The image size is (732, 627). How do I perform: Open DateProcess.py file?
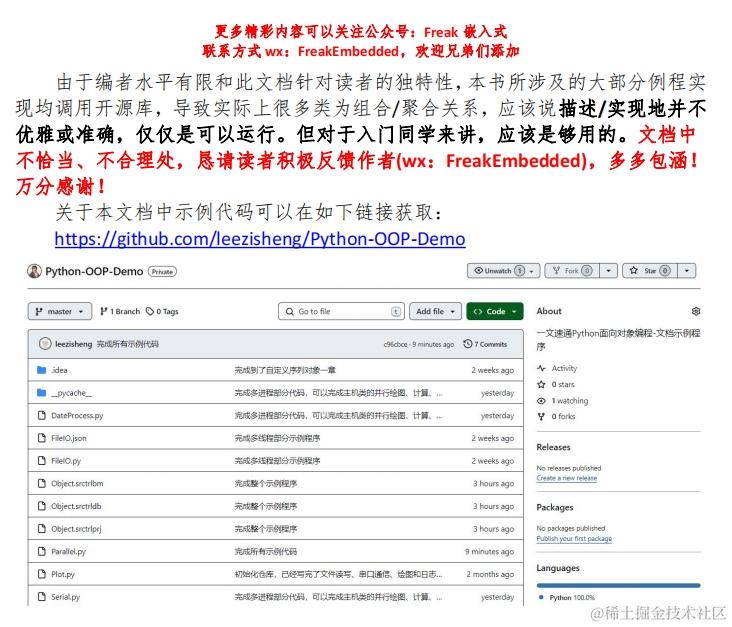click(77, 416)
